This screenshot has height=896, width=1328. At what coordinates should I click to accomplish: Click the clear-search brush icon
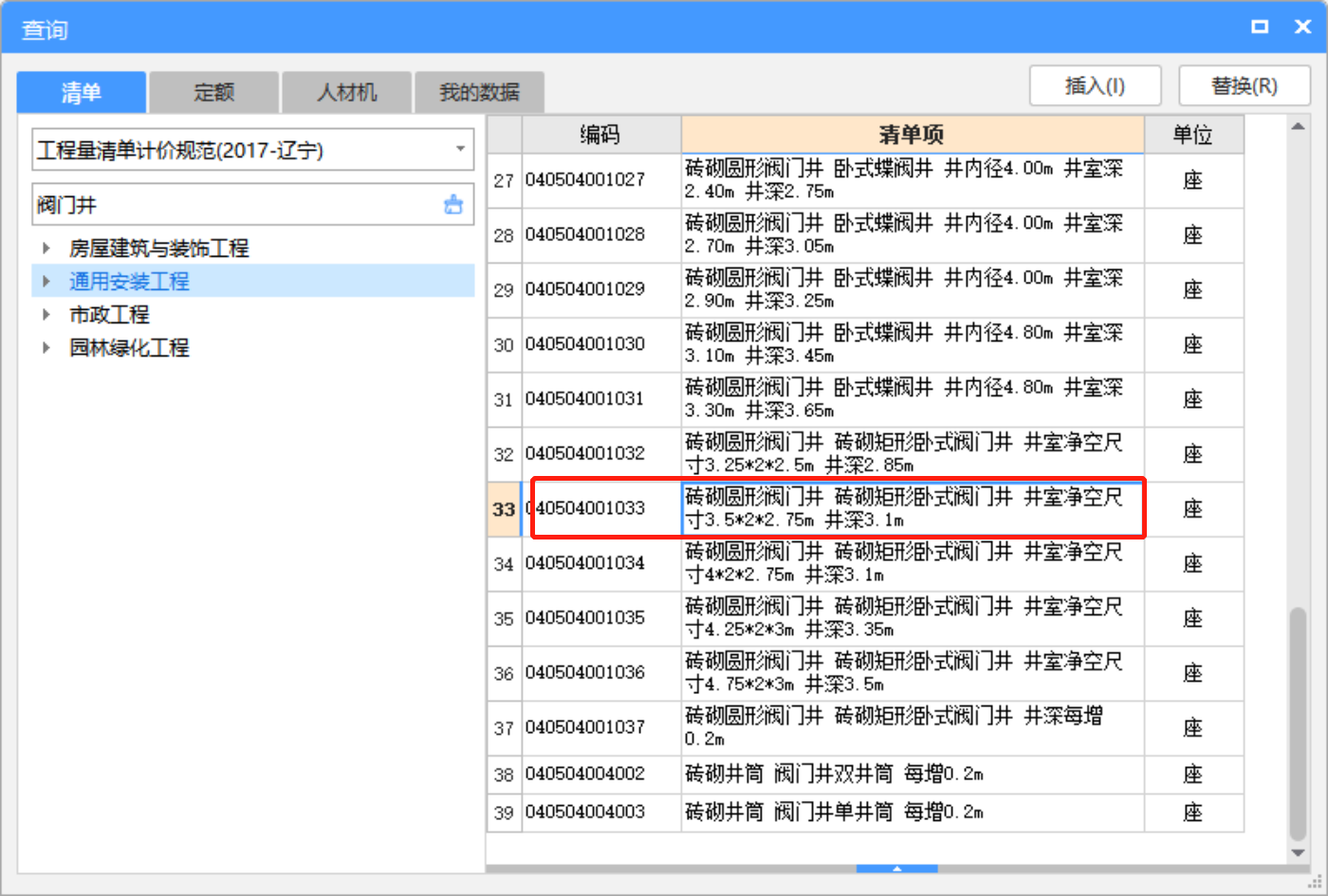pos(453,204)
